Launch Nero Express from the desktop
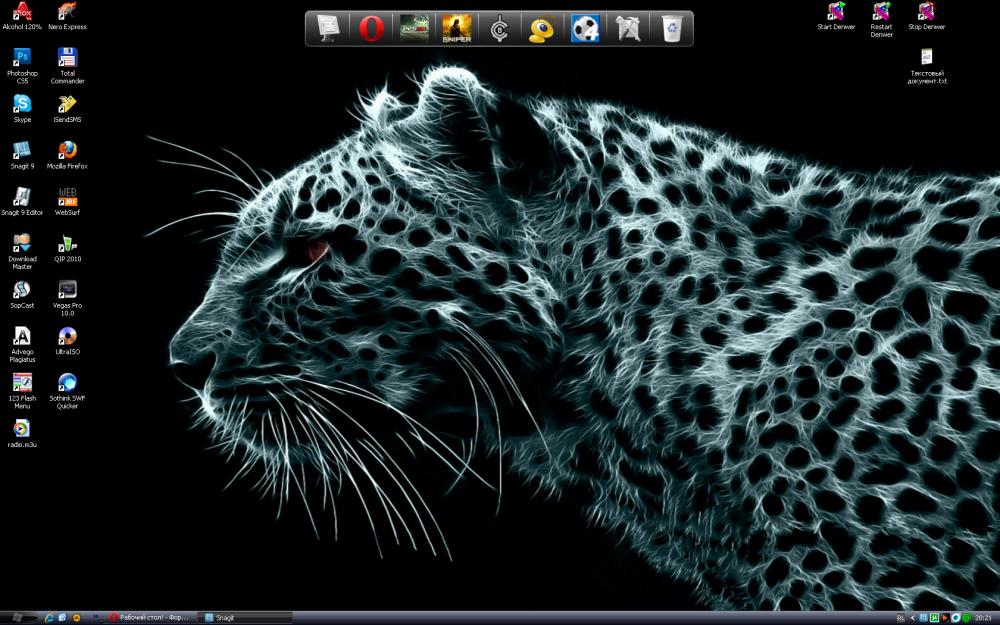 pos(67,13)
